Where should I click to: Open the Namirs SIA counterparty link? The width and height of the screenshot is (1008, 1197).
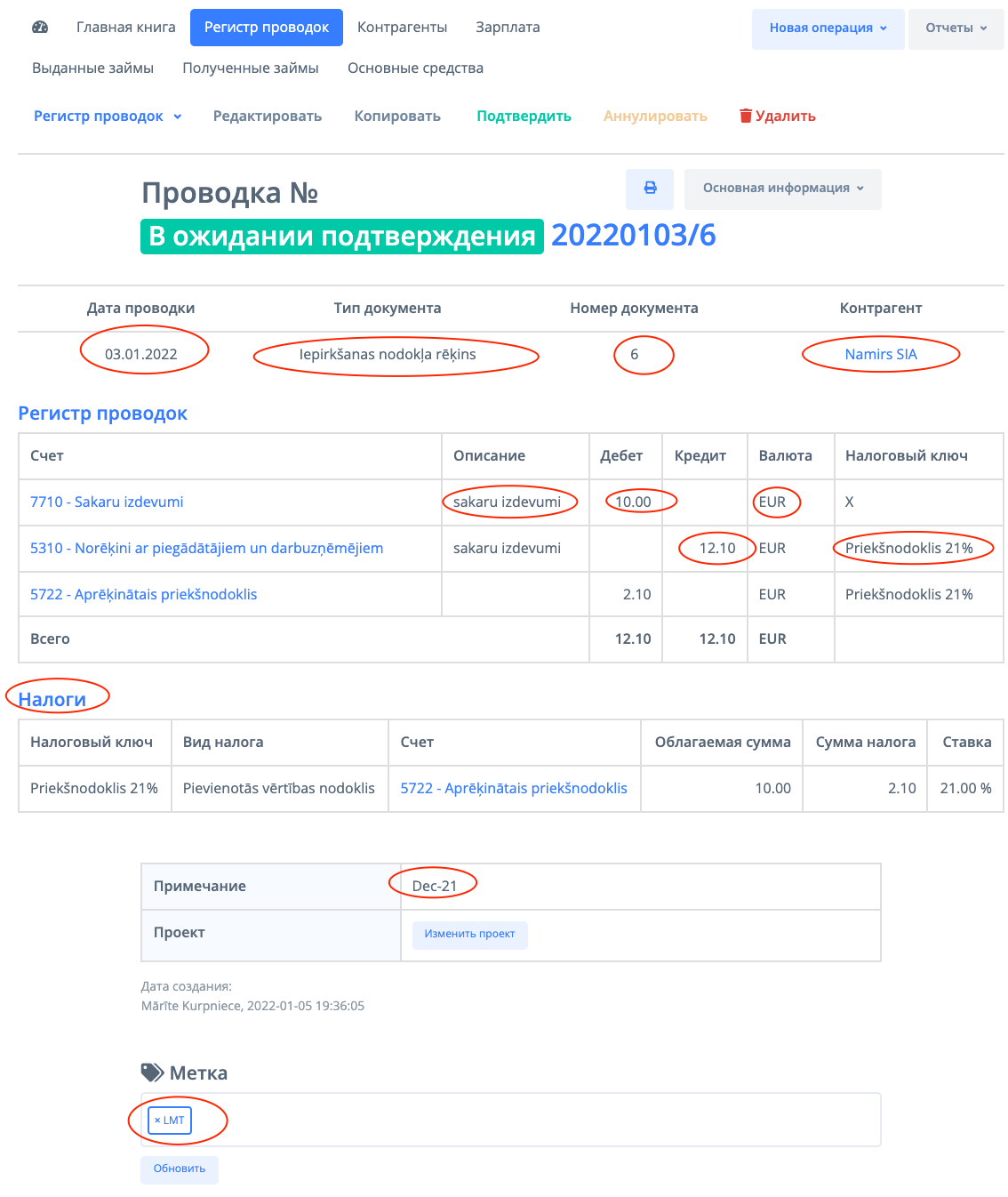coord(881,354)
